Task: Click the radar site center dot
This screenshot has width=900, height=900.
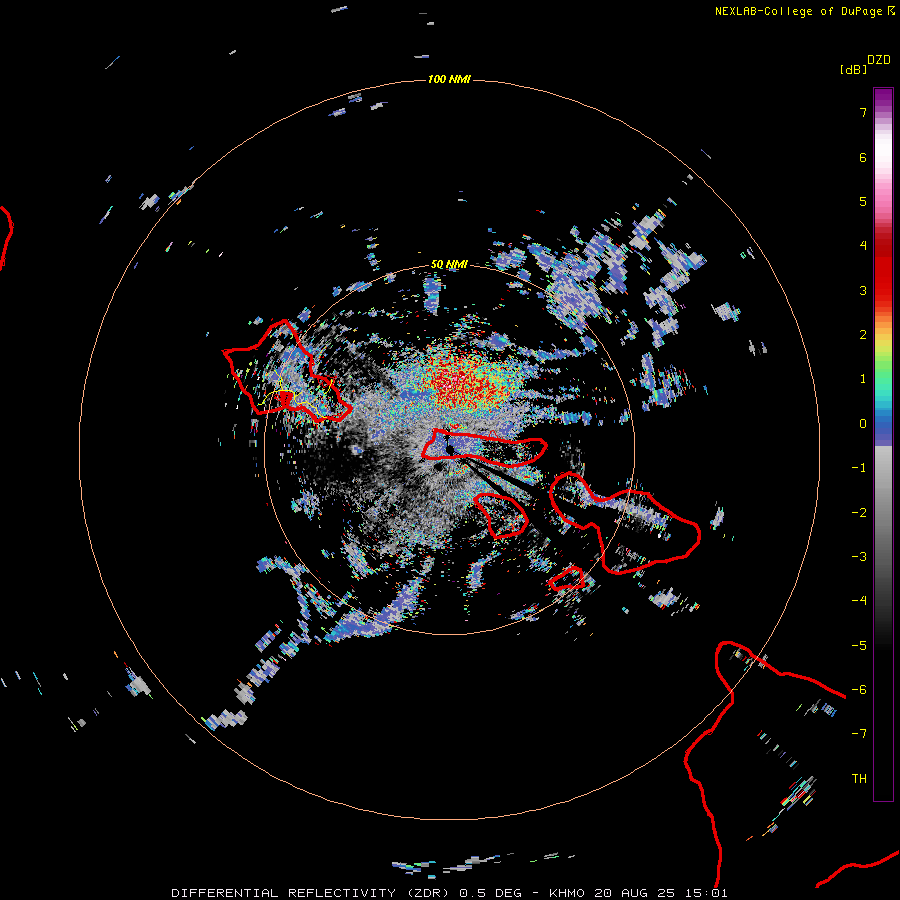Action: click(449, 449)
